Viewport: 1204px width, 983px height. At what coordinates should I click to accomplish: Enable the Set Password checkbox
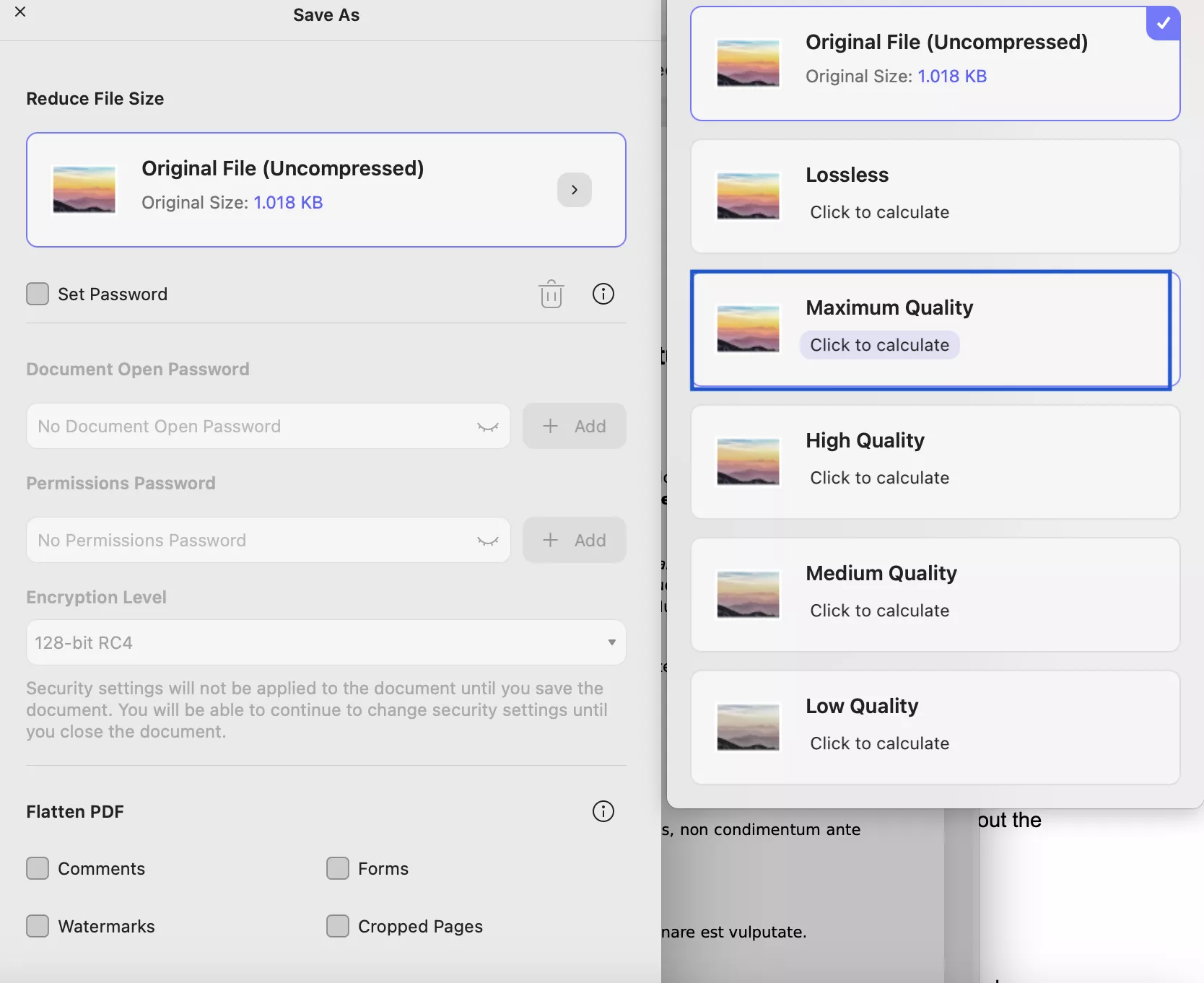(38, 294)
